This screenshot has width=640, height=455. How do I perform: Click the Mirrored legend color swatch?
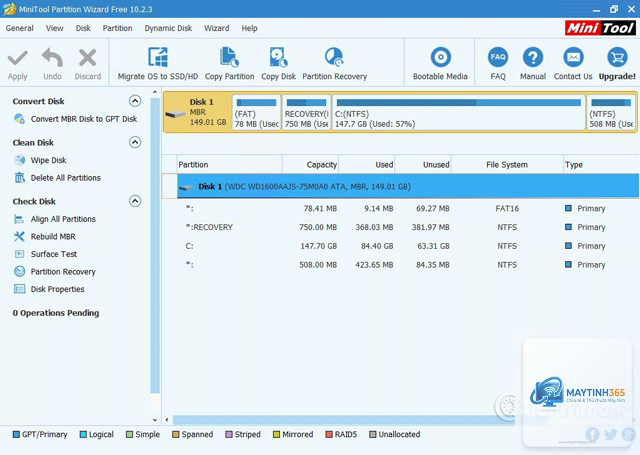[x=276, y=434]
